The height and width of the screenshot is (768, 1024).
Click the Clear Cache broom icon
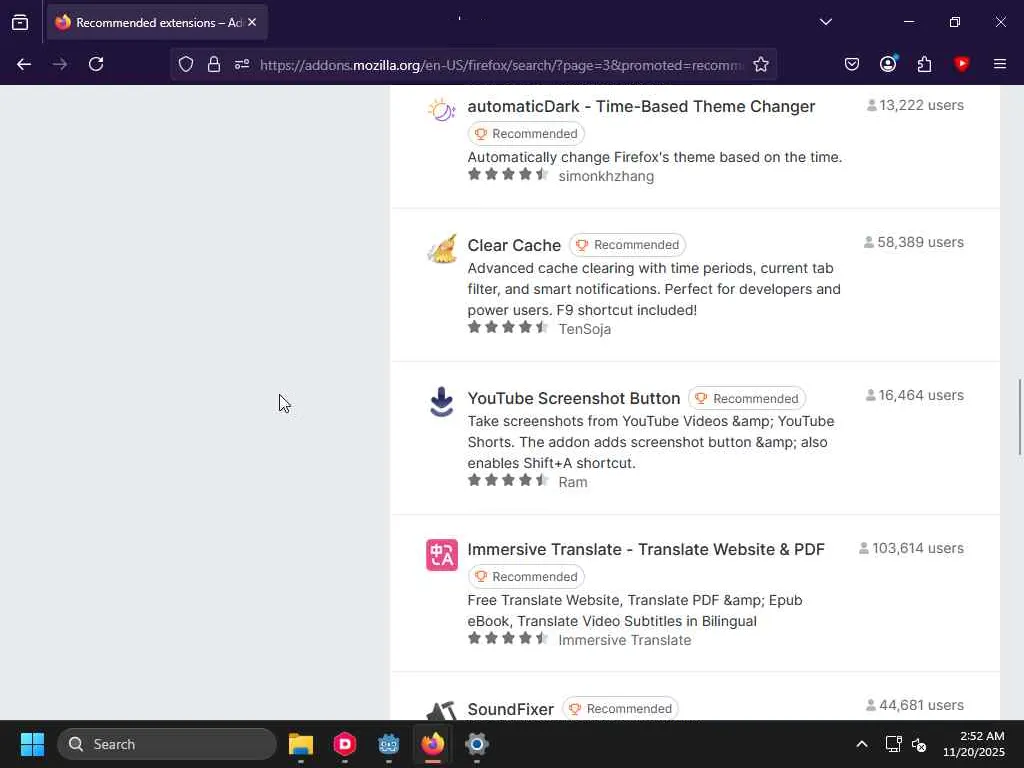[x=442, y=249]
